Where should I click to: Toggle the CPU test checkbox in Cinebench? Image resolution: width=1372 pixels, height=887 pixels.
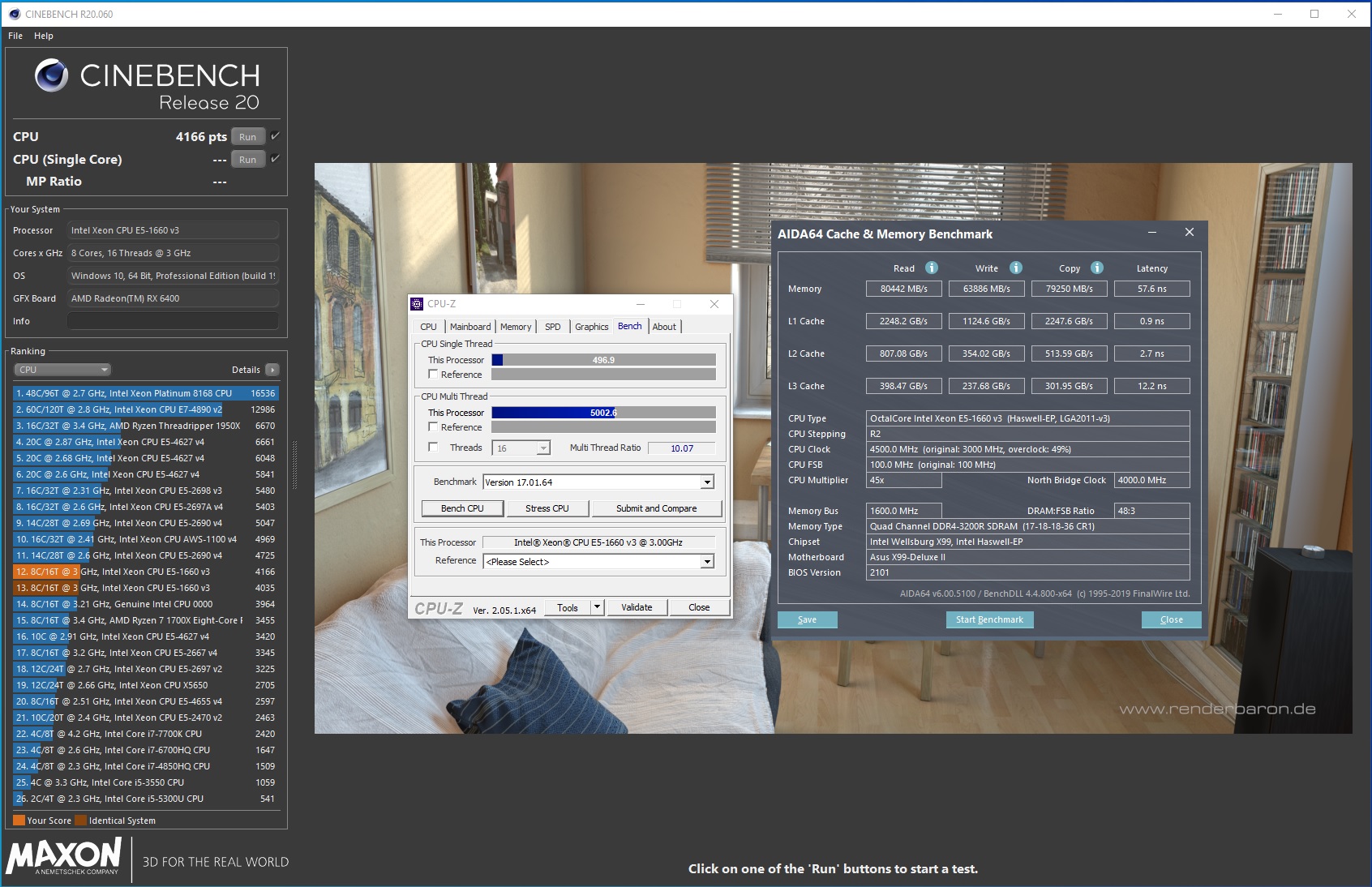pyautogui.click(x=275, y=136)
